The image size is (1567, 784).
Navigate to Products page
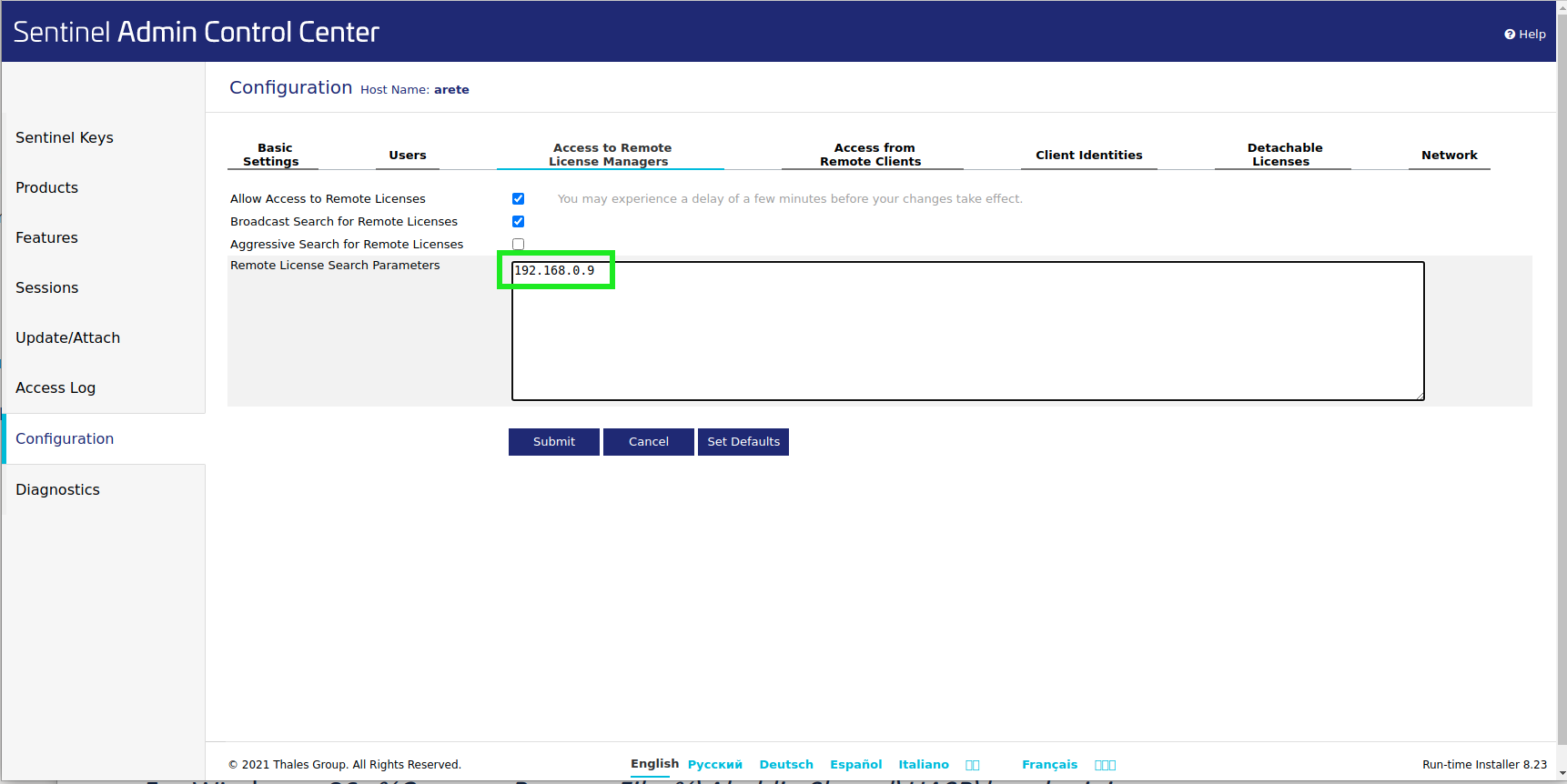(x=47, y=188)
